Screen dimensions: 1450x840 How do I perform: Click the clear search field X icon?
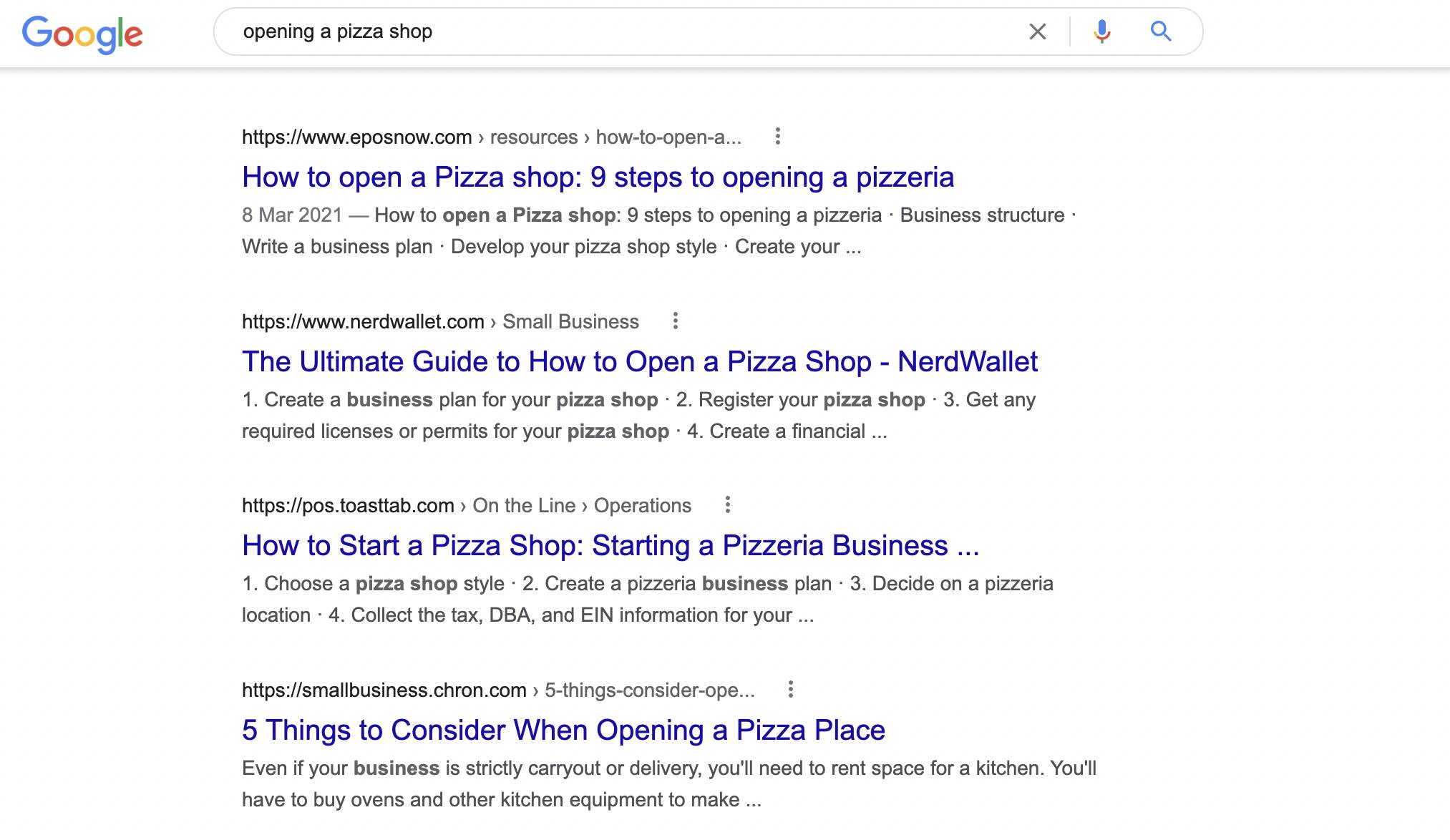pos(1037,31)
